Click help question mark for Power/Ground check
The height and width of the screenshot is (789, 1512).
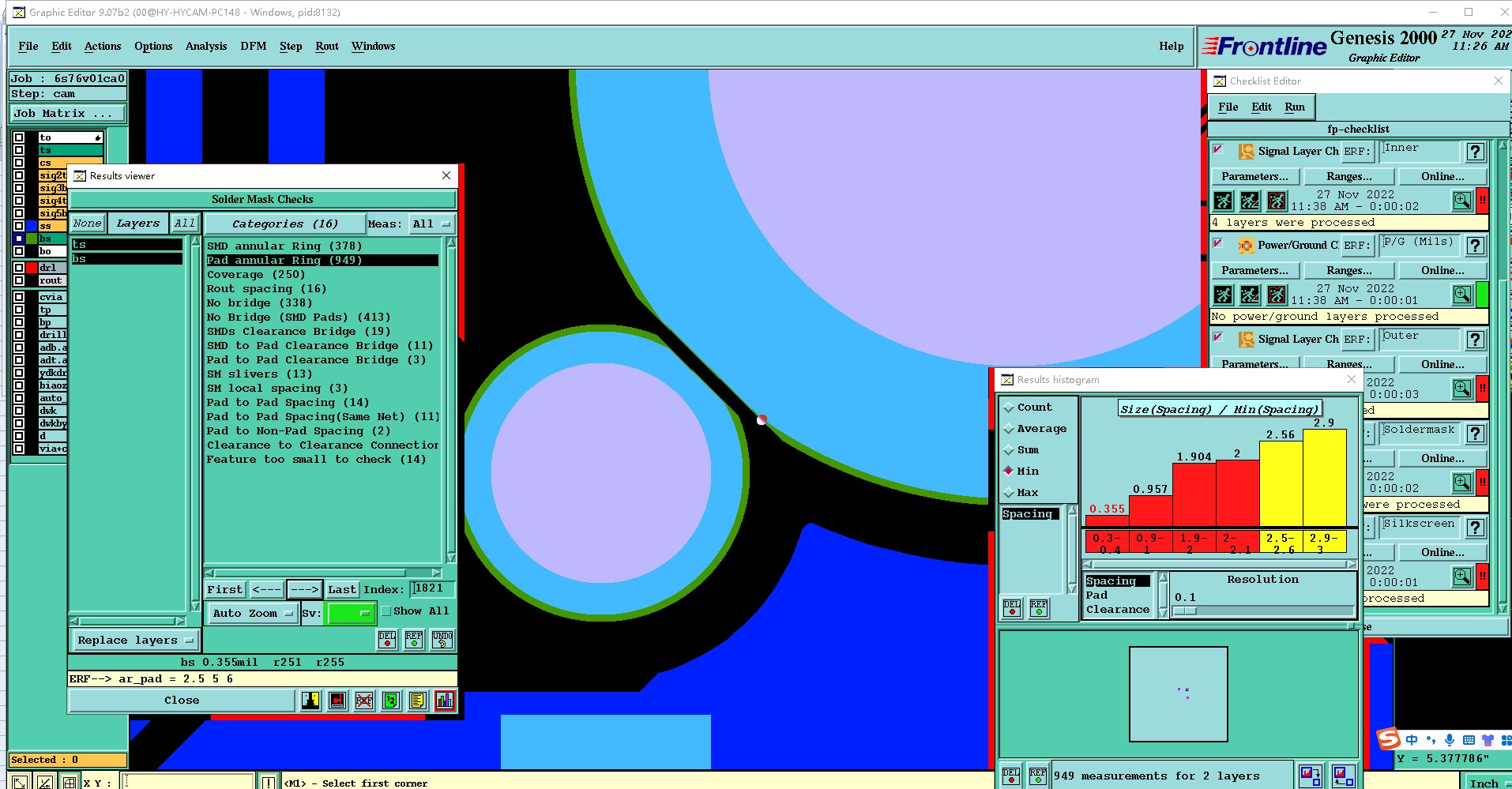click(x=1475, y=246)
